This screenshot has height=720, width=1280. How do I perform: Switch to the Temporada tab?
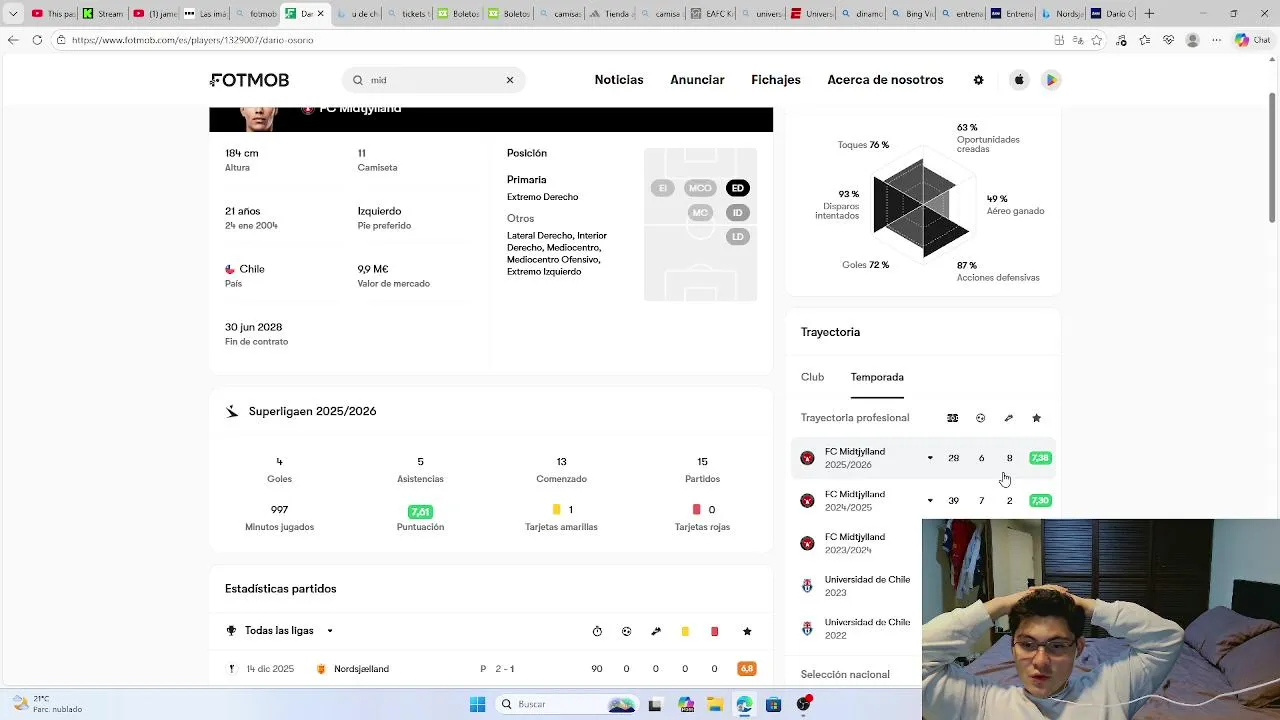pyautogui.click(x=877, y=377)
